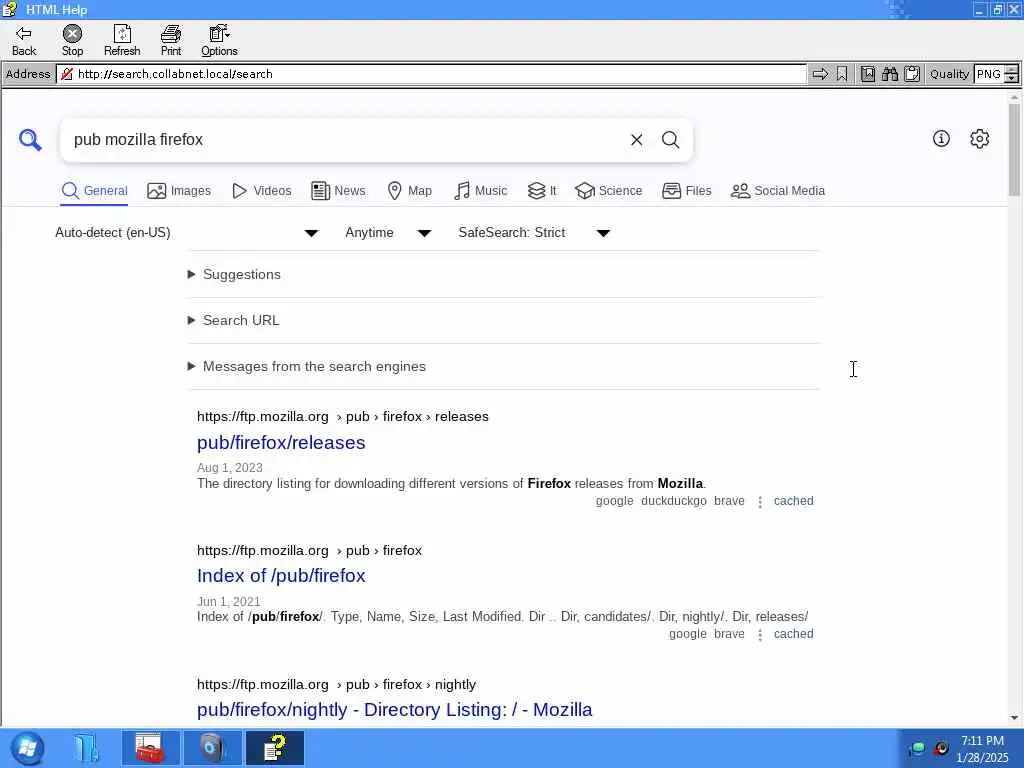Click google engine label on Index result
Viewport: 1024px width, 768px height.
click(x=688, y=633)
